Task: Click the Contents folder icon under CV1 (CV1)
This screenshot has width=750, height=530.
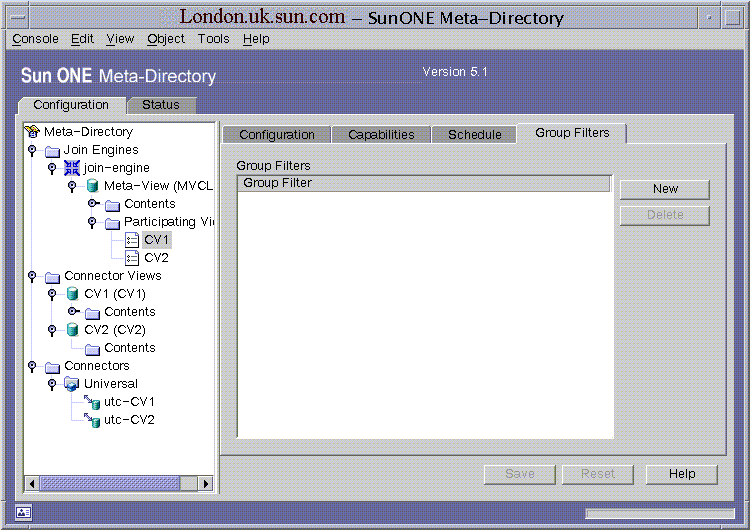Action: (x=92, y=313)
